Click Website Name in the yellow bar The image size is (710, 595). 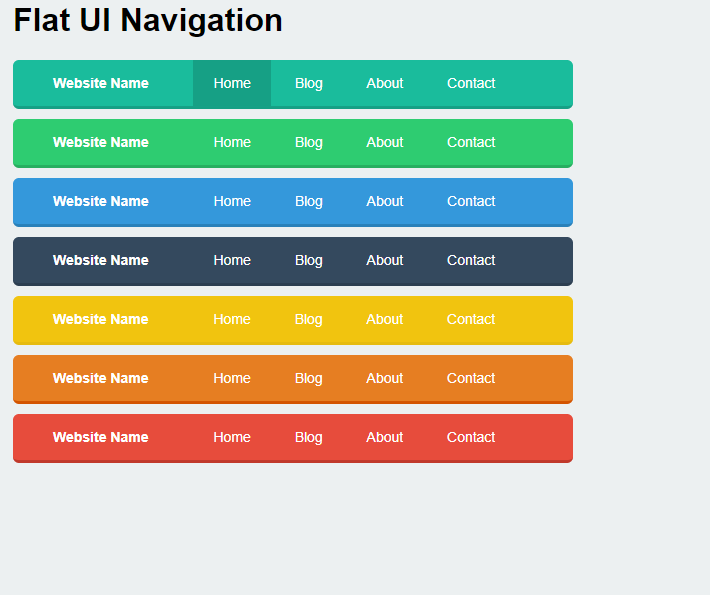101,319
